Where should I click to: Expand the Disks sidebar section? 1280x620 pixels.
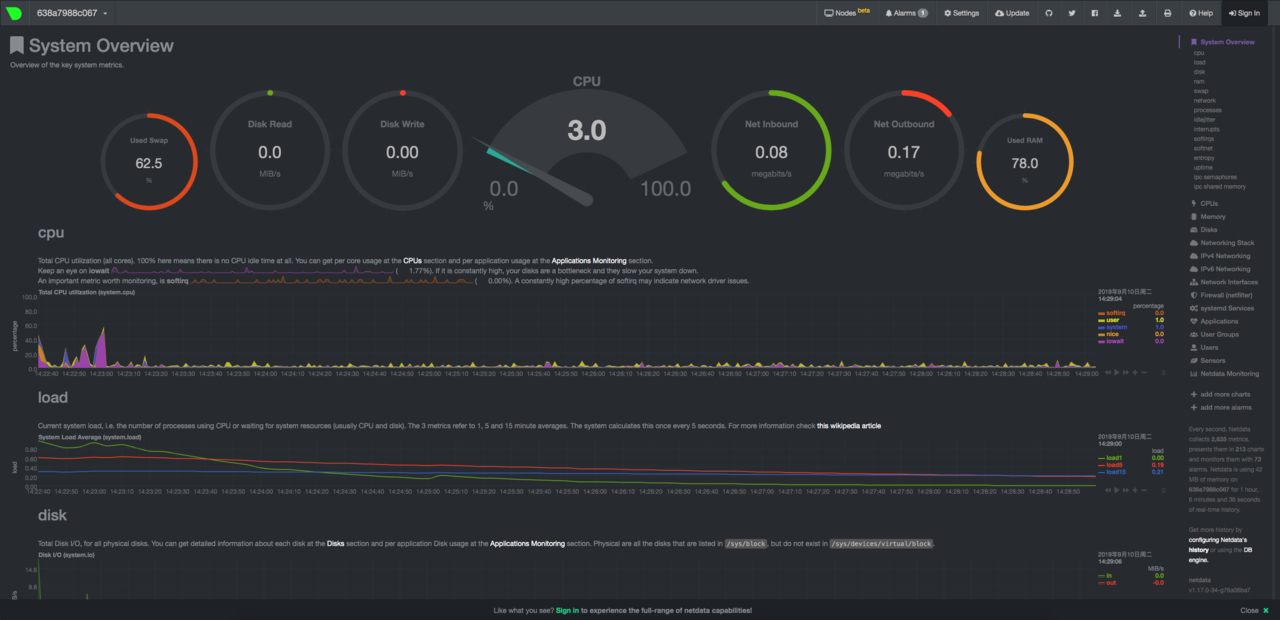click(1204, 229)
